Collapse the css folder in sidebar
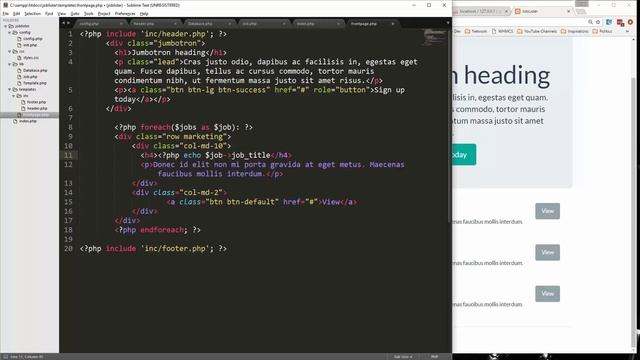This screenshot has width=640, height=360. coord(9,51)
